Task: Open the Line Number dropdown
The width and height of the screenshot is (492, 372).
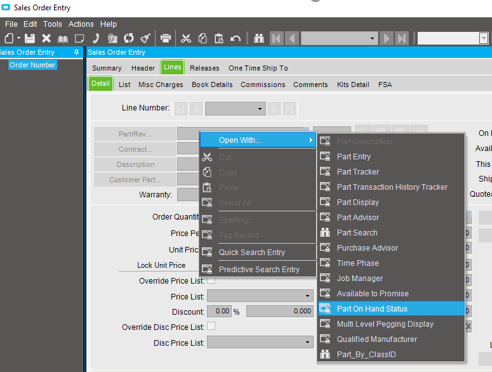Action: tap(260, 109)
